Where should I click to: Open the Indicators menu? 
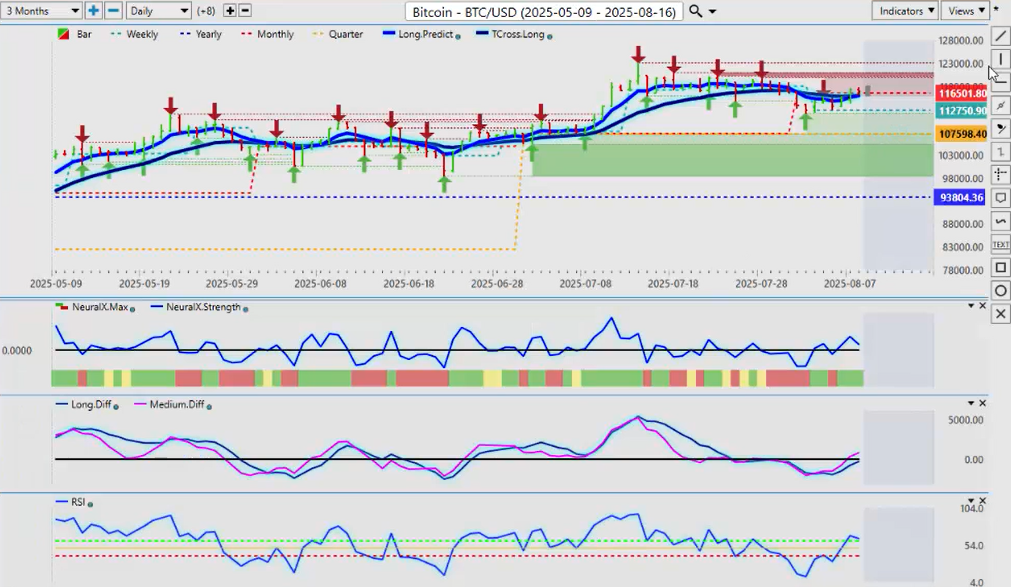pyautogui.click(x=904, y=11)
